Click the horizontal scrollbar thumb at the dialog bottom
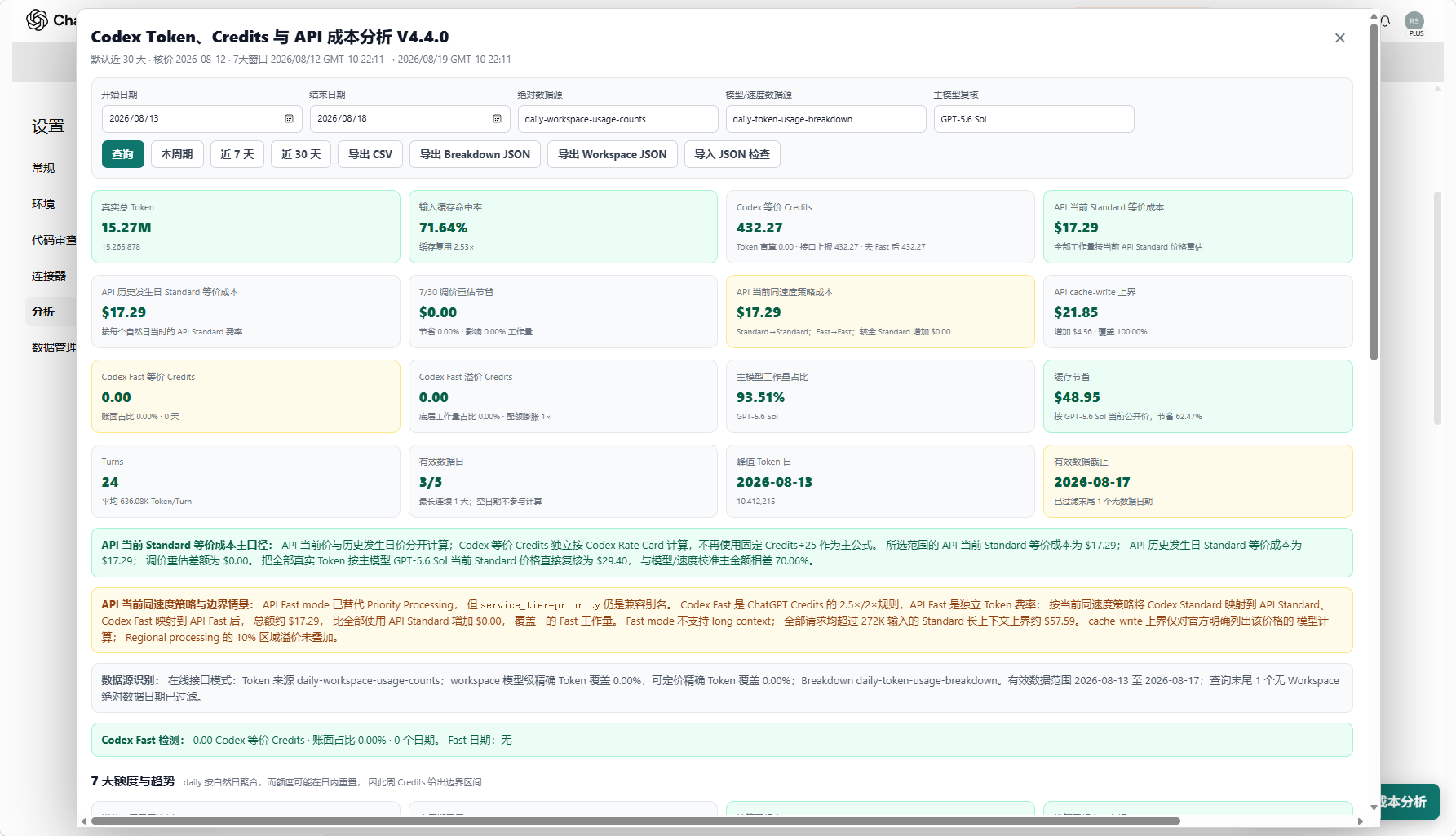This screenshot has width=1456, height=836. coord(635,821)
